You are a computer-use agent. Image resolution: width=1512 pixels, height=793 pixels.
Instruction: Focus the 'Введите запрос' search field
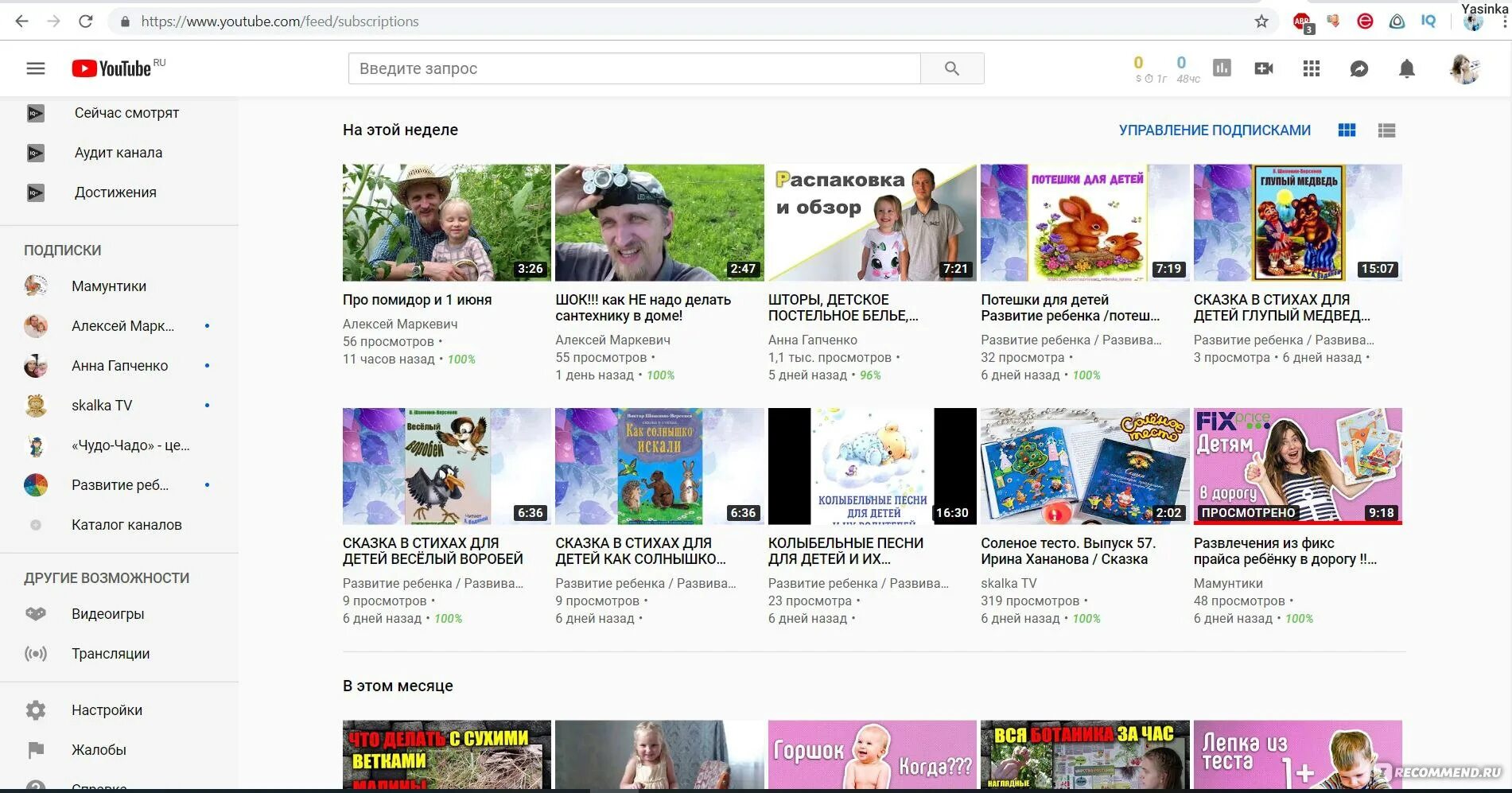(634, 68)
